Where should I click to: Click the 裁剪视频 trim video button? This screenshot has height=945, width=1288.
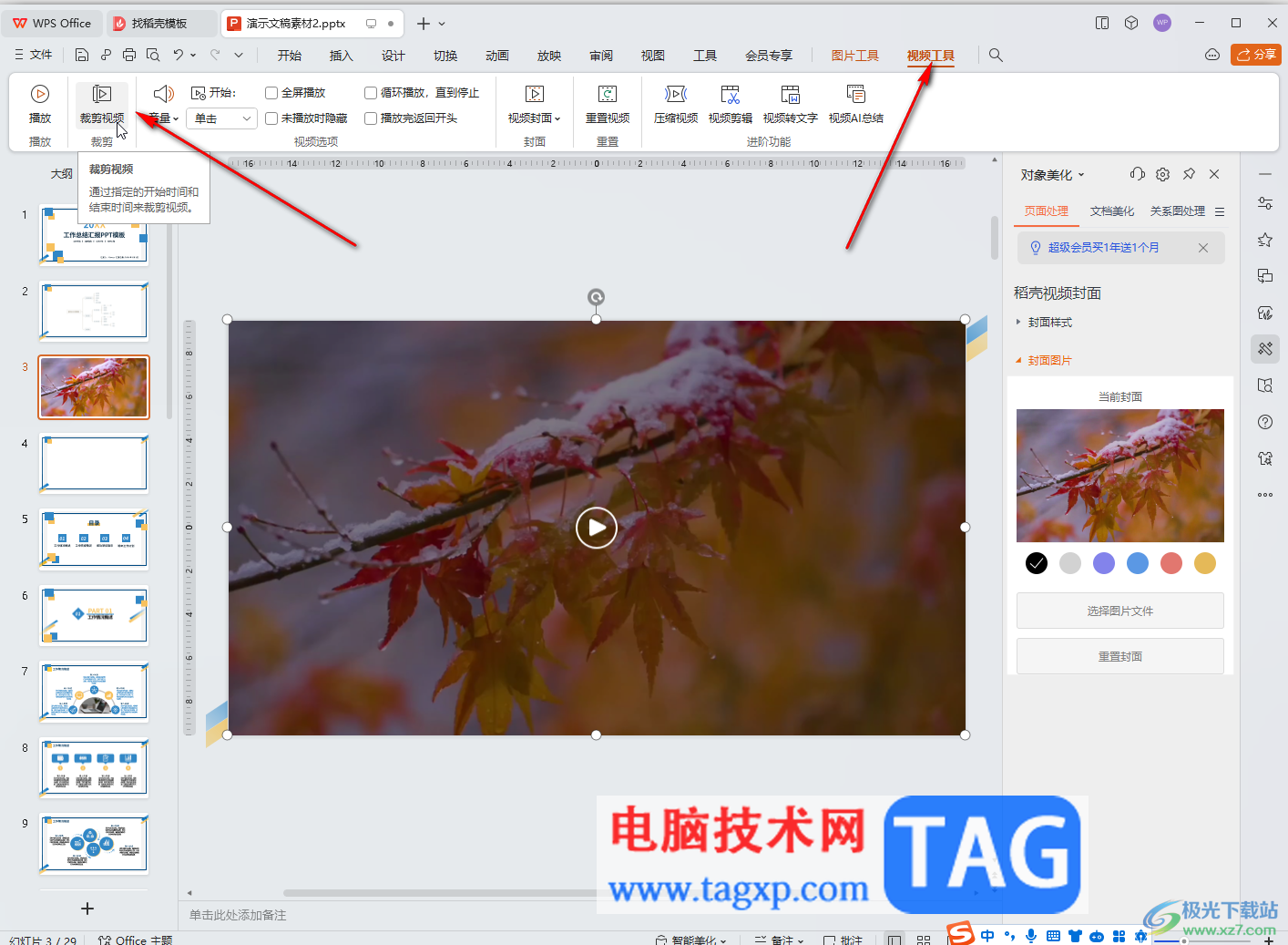(102, 104)
